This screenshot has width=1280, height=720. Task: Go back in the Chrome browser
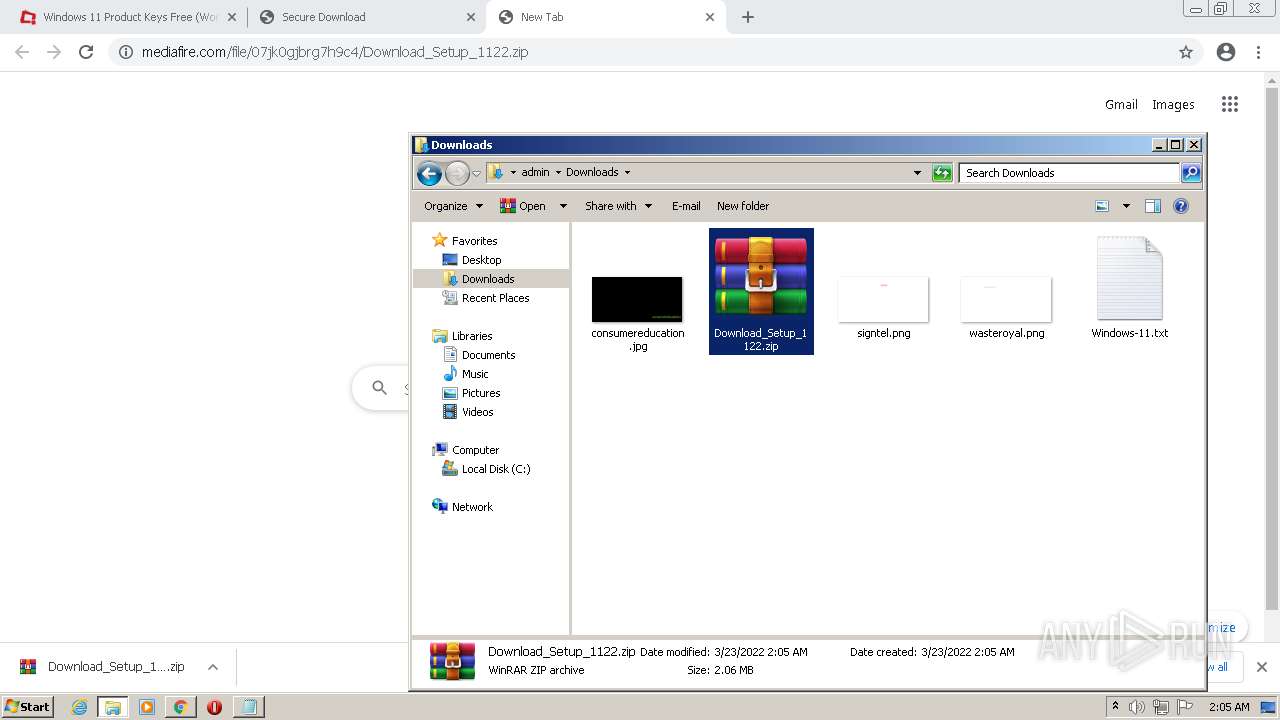pyautogui.click(x=22, y=52)
